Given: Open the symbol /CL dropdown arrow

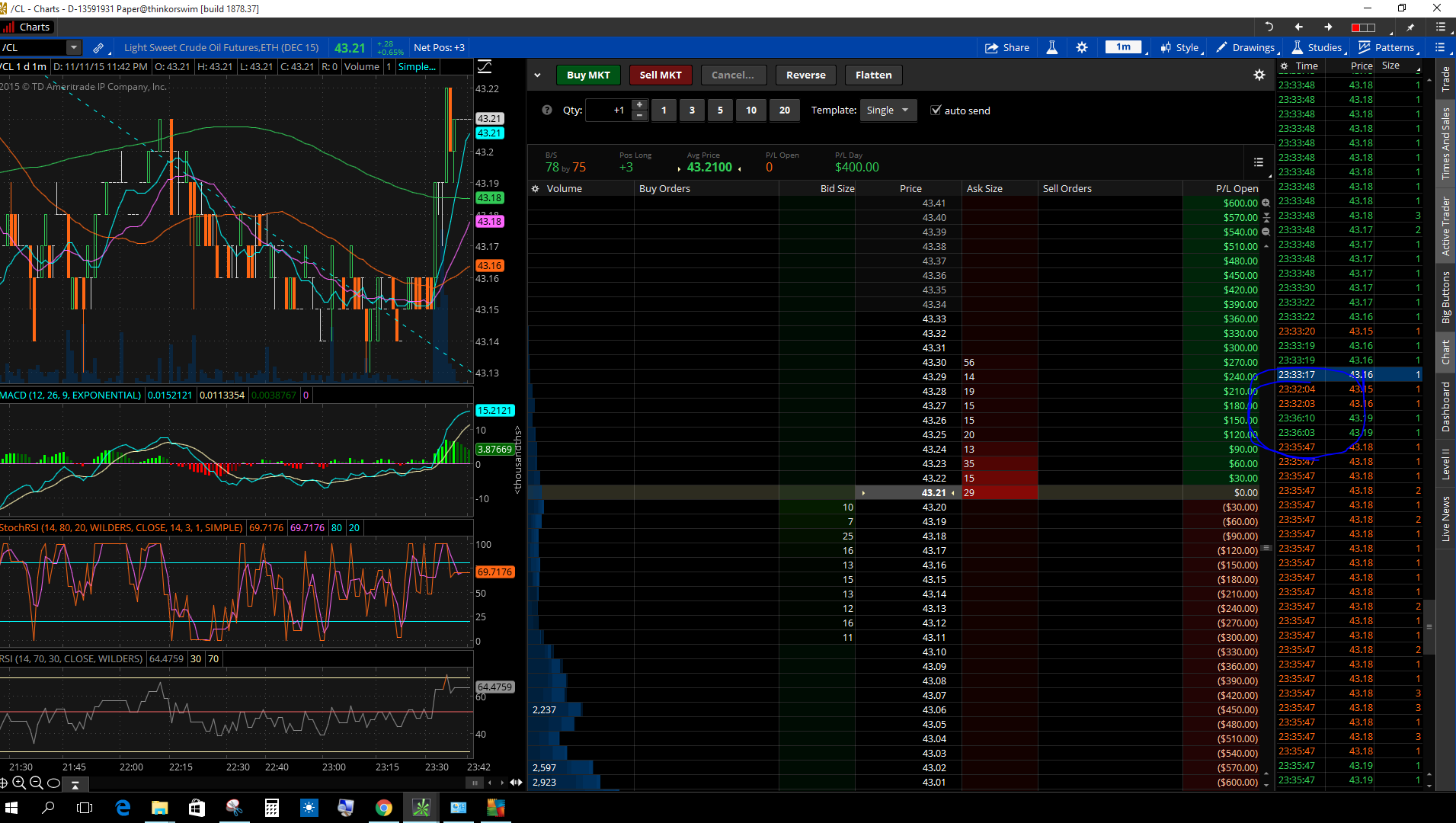Looking at the screenshot, I should pyautogui.click(x=74, y=47).
